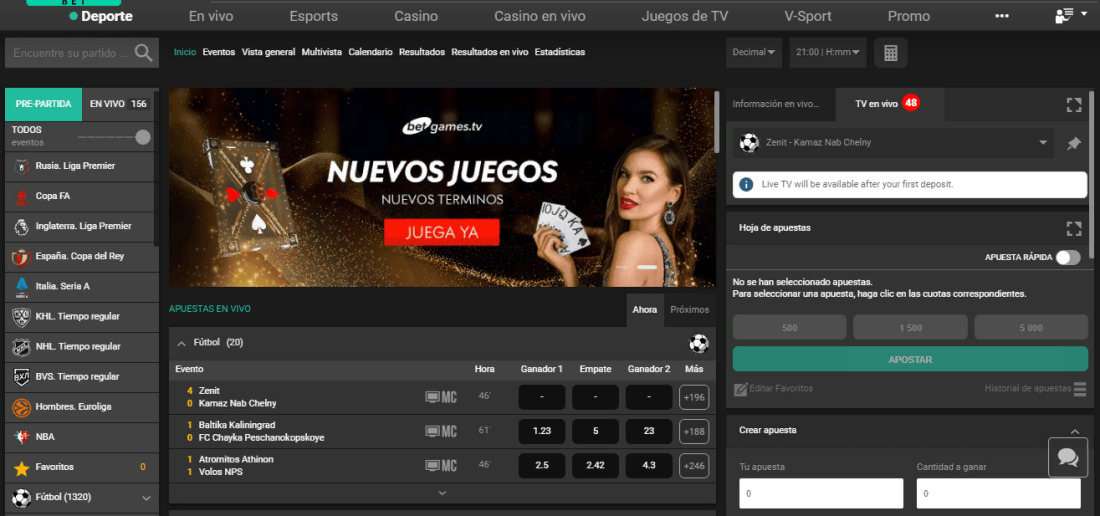Open +188 more markets for Baltika
The height and width of the screenshot is (516, 1100).
(x=694, y=431)
